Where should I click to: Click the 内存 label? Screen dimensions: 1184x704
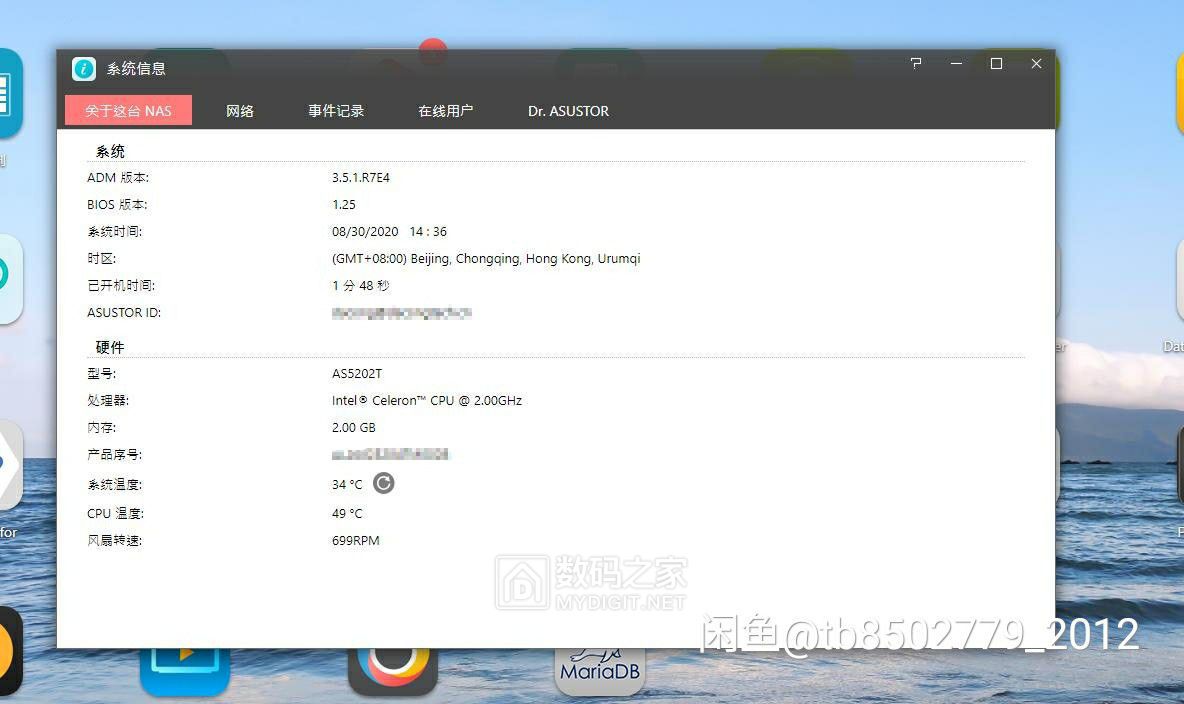(x=102, y=428)
